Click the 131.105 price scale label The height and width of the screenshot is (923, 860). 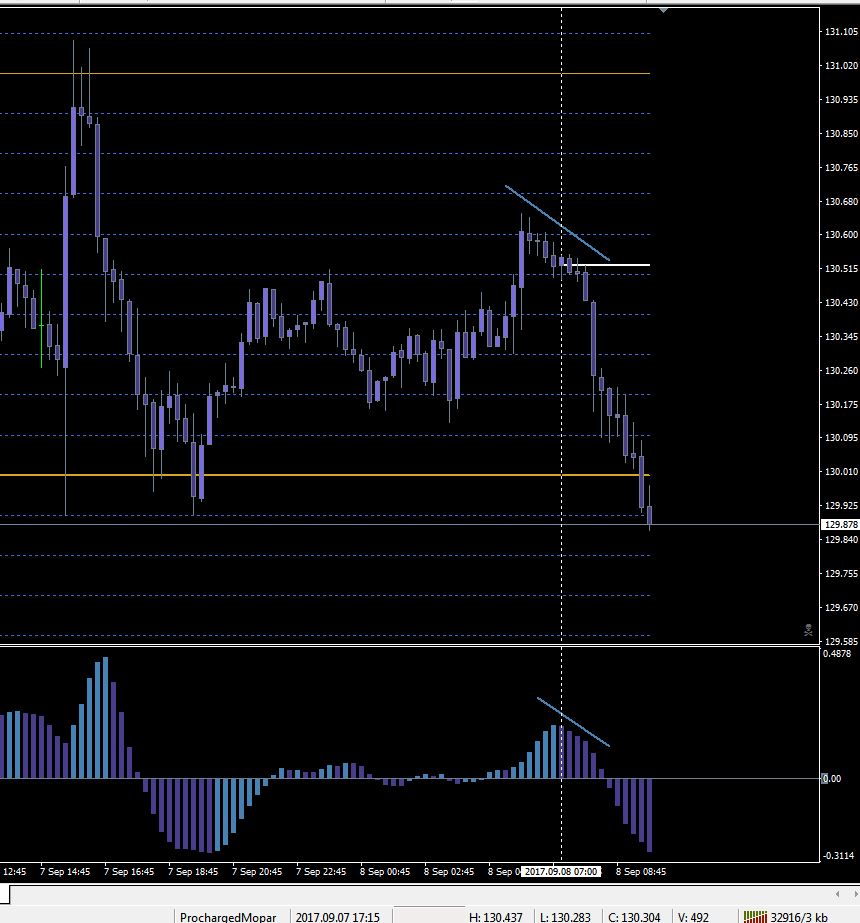pos(841,32)
